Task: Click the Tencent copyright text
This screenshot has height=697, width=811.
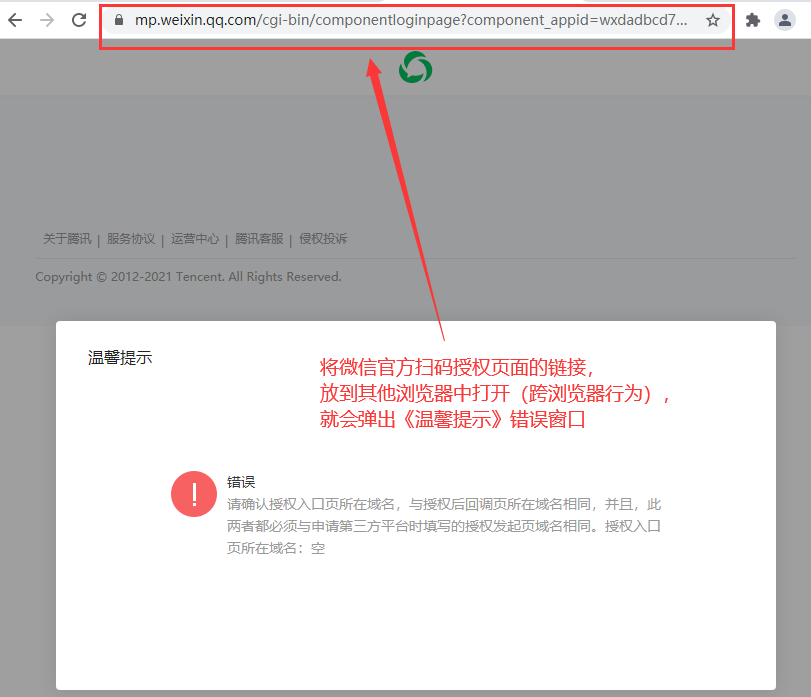Action: point(188,277)
